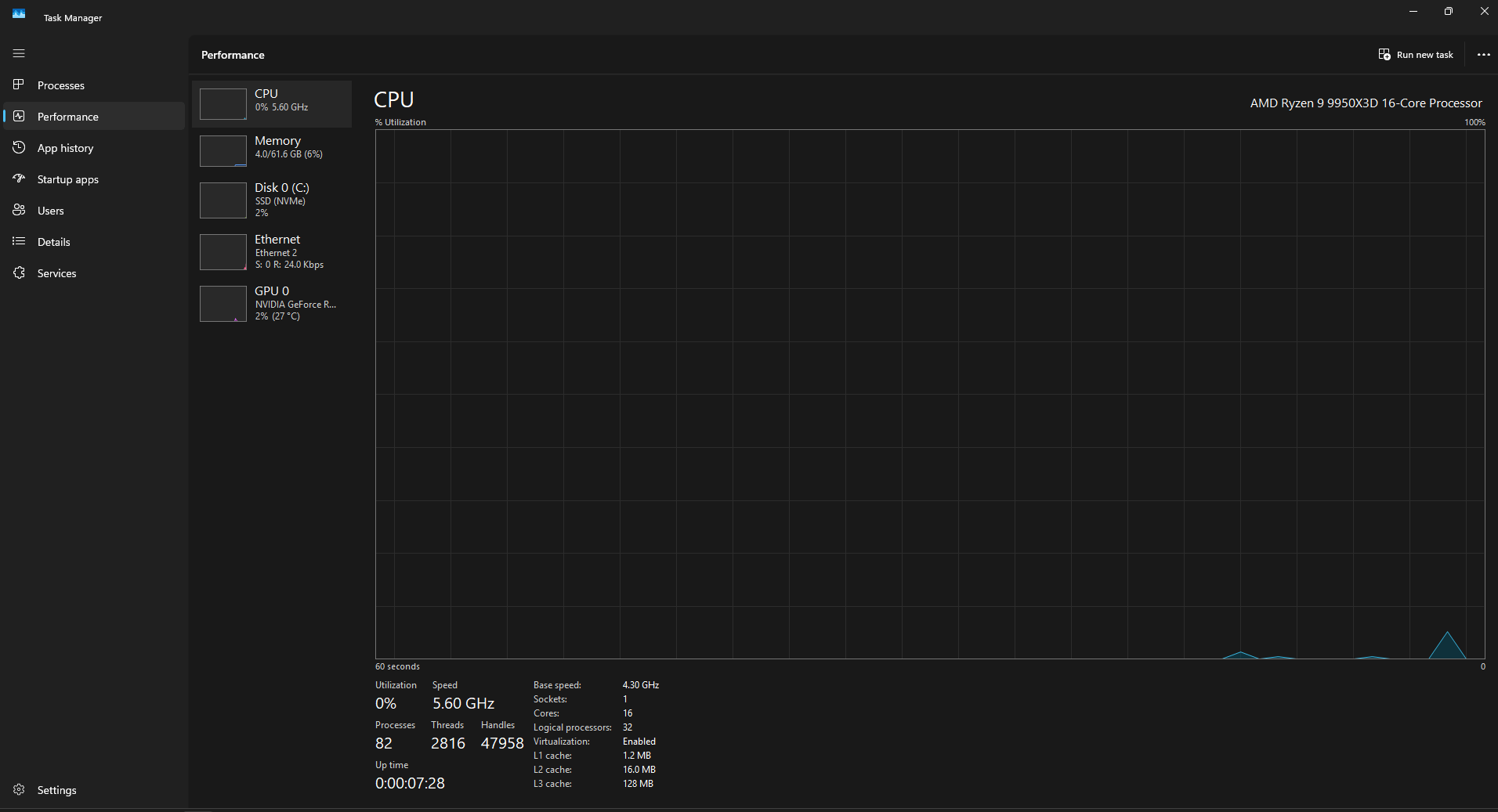
Task: Click the L1 cache value 1.2 MB
Action: 637,756
